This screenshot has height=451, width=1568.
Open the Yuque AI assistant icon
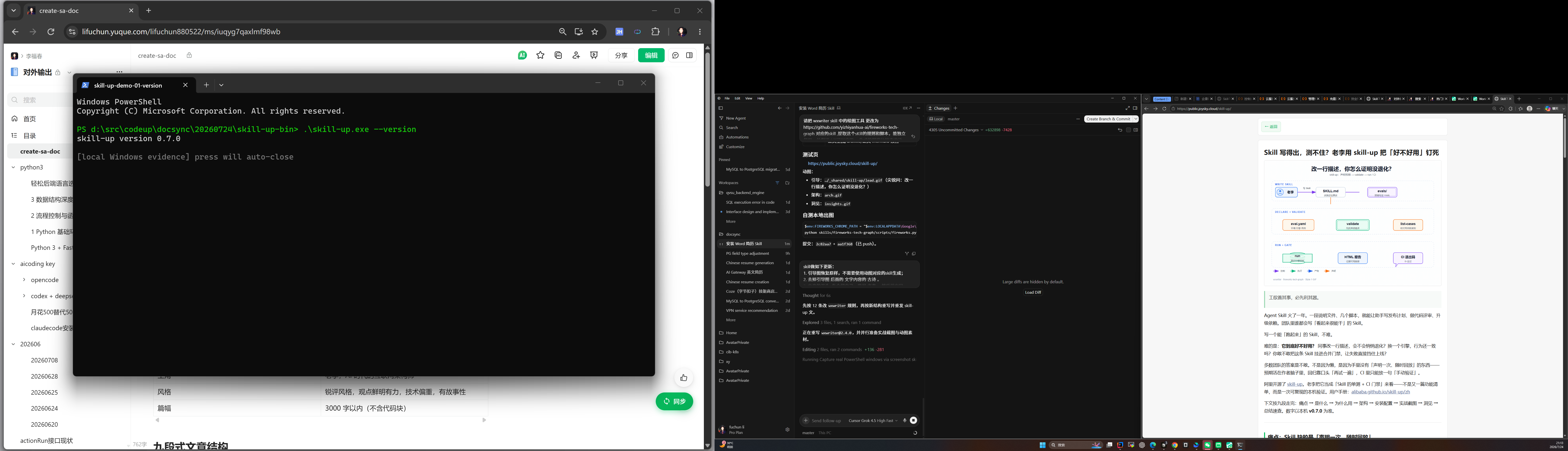click(x=522, y=55)
